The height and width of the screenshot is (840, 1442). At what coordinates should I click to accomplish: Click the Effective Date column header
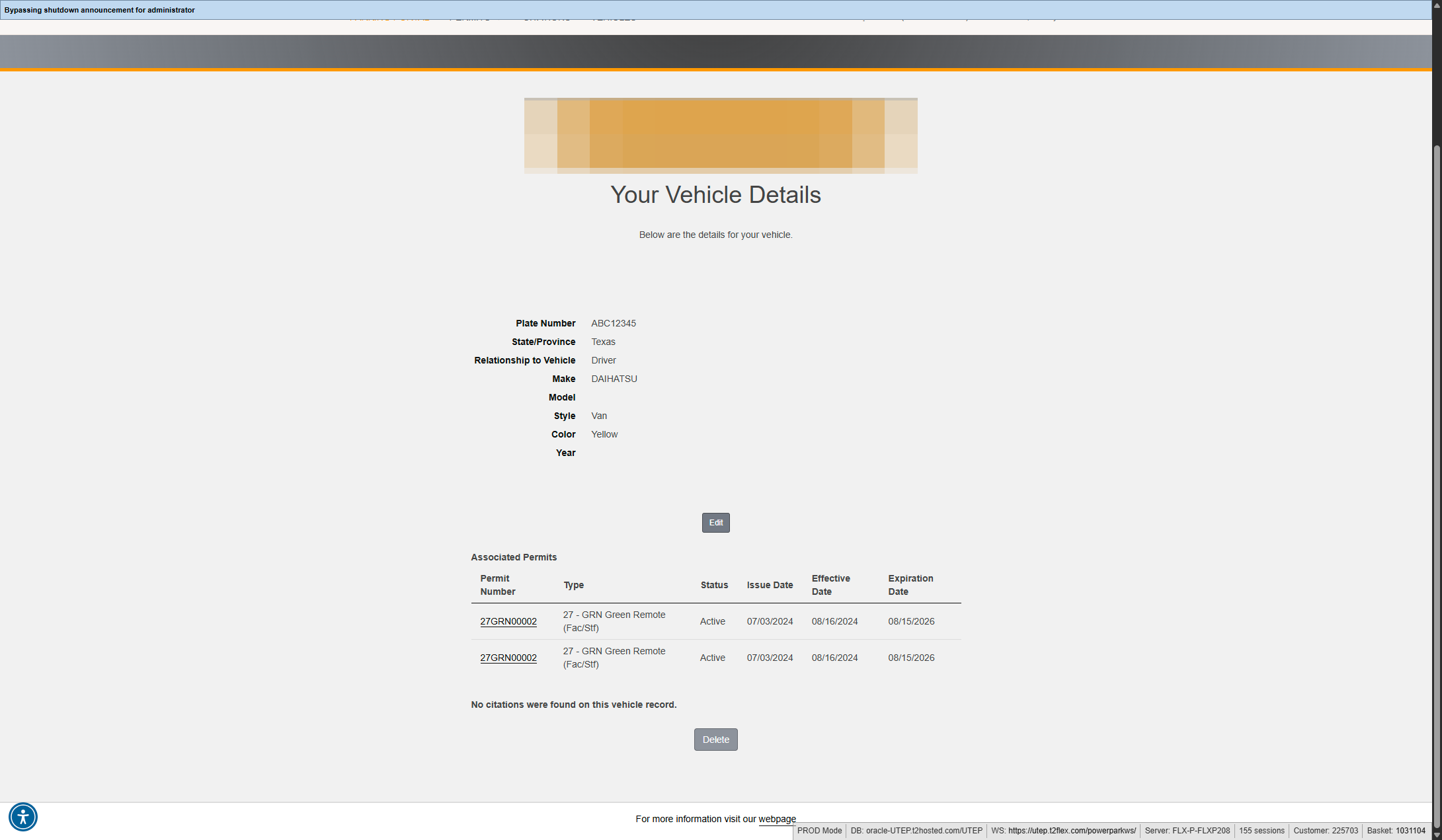coord(831,585)
